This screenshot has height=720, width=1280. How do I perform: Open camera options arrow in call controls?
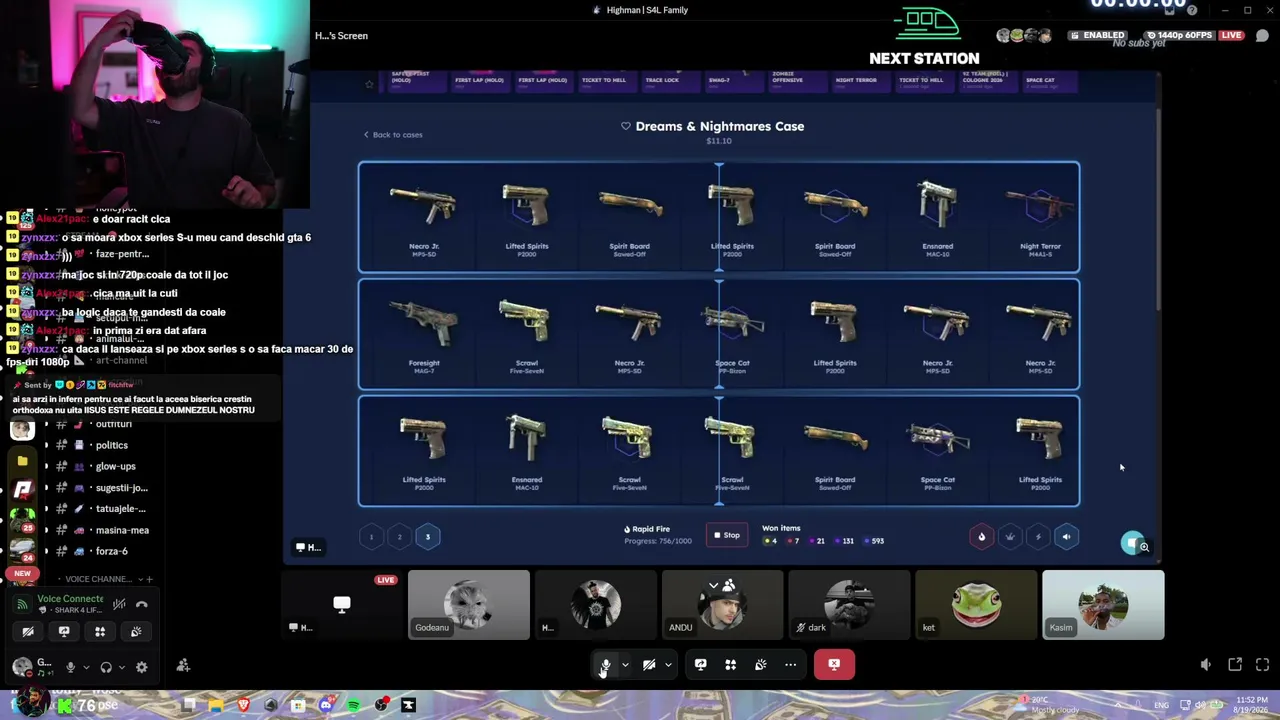(668, 665)
